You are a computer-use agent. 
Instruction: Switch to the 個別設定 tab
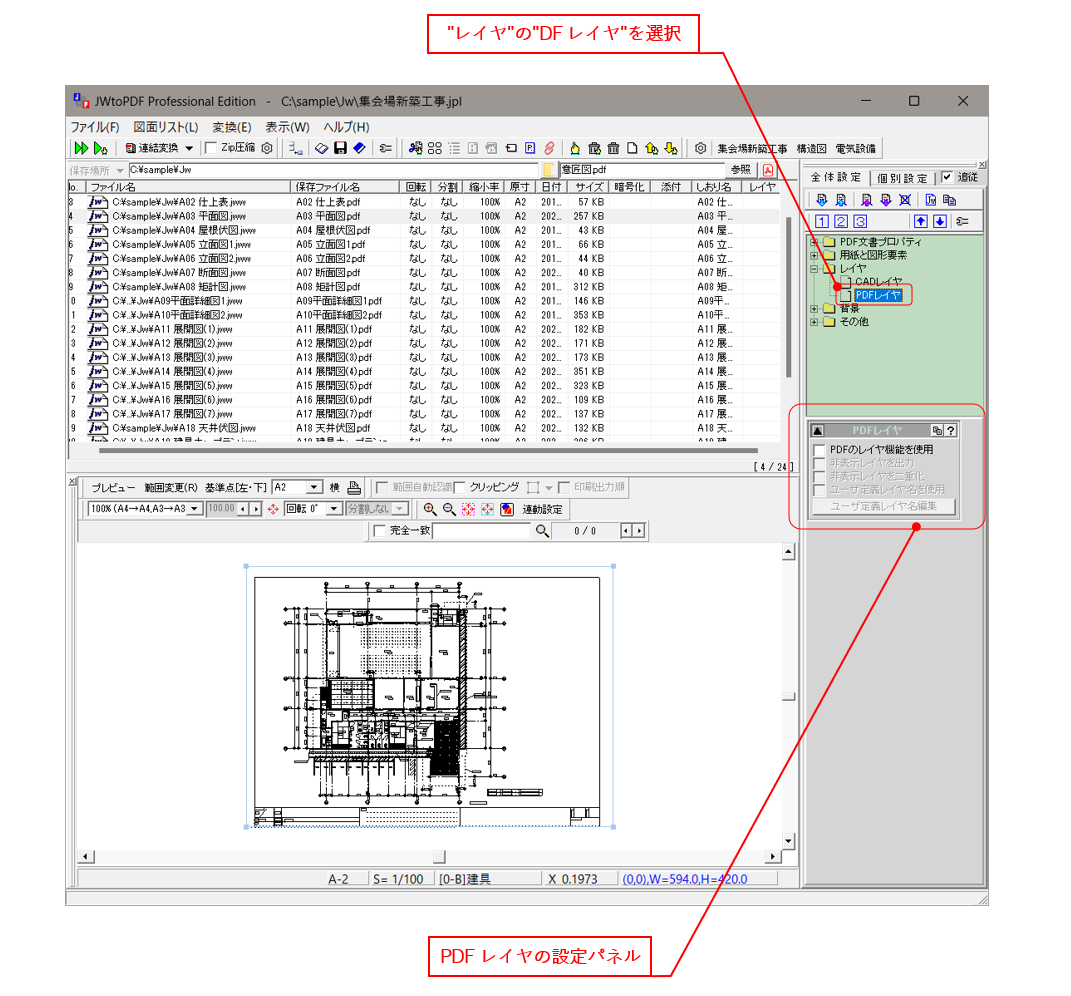pyautogui.click(x=901, y=178)
